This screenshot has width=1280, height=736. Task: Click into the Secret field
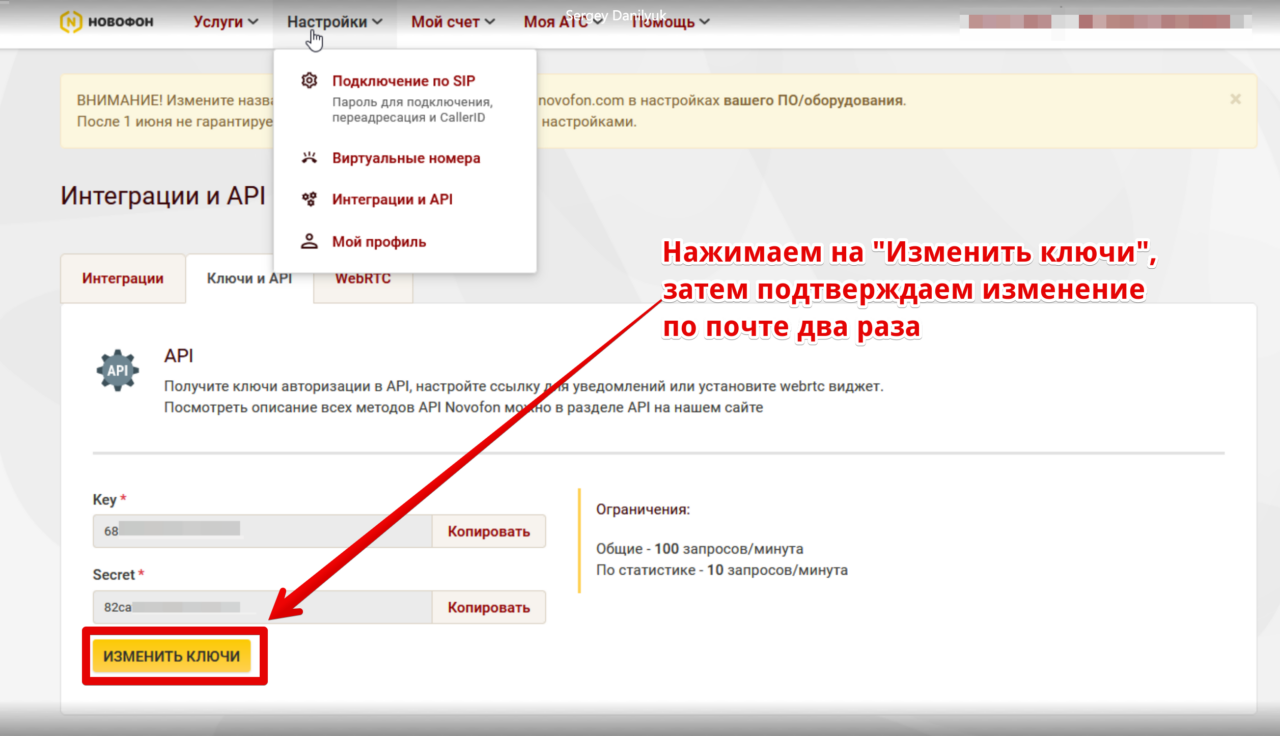(x=262, y=607)
